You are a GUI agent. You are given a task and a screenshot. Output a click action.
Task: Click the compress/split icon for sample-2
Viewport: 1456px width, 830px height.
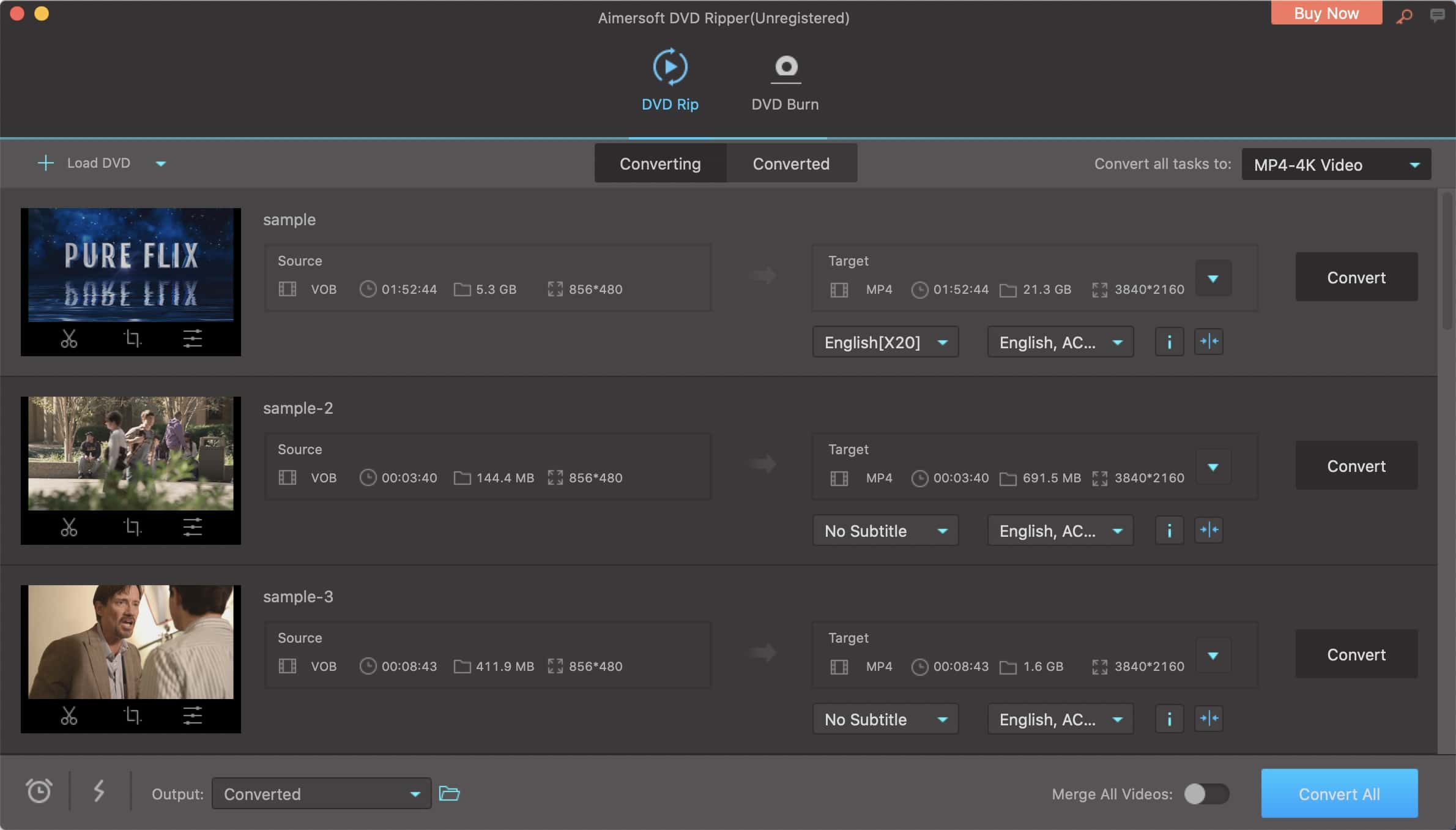tap(1209, 530)
